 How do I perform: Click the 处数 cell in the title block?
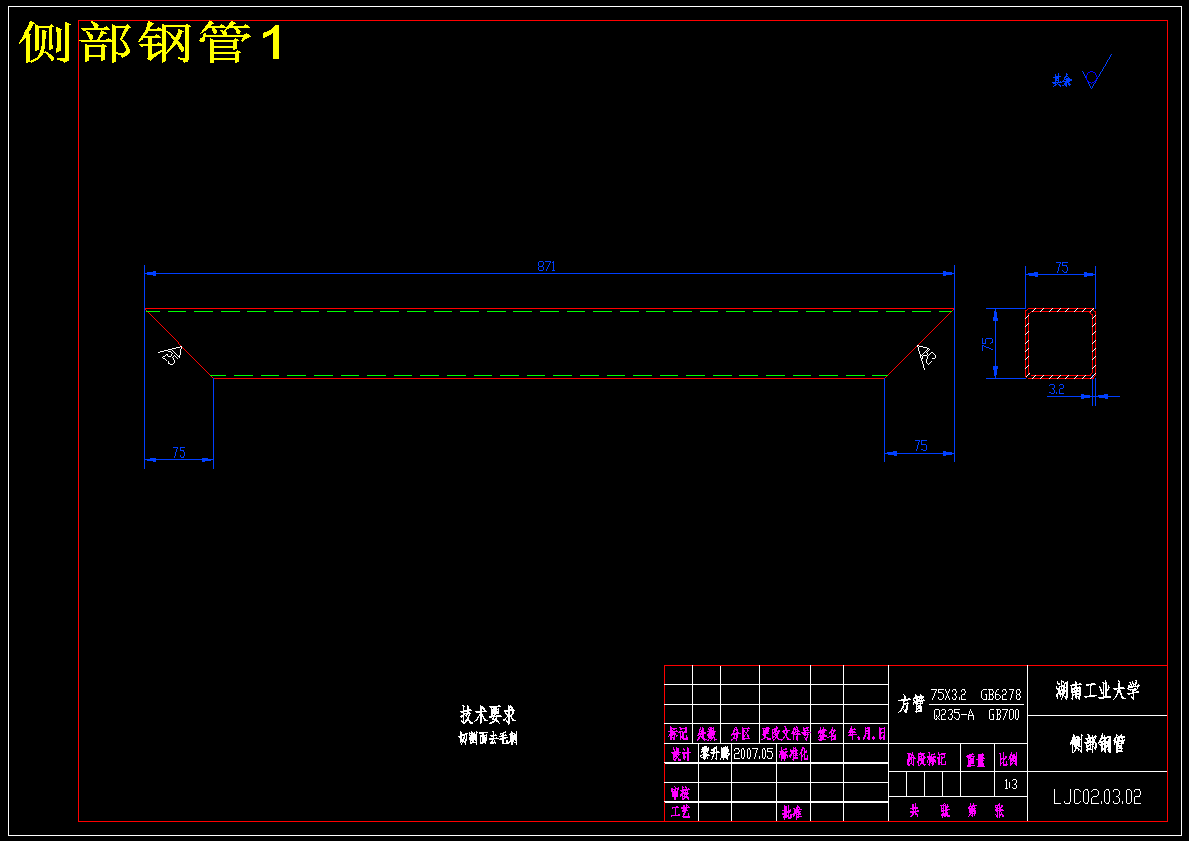coord(706,734)
